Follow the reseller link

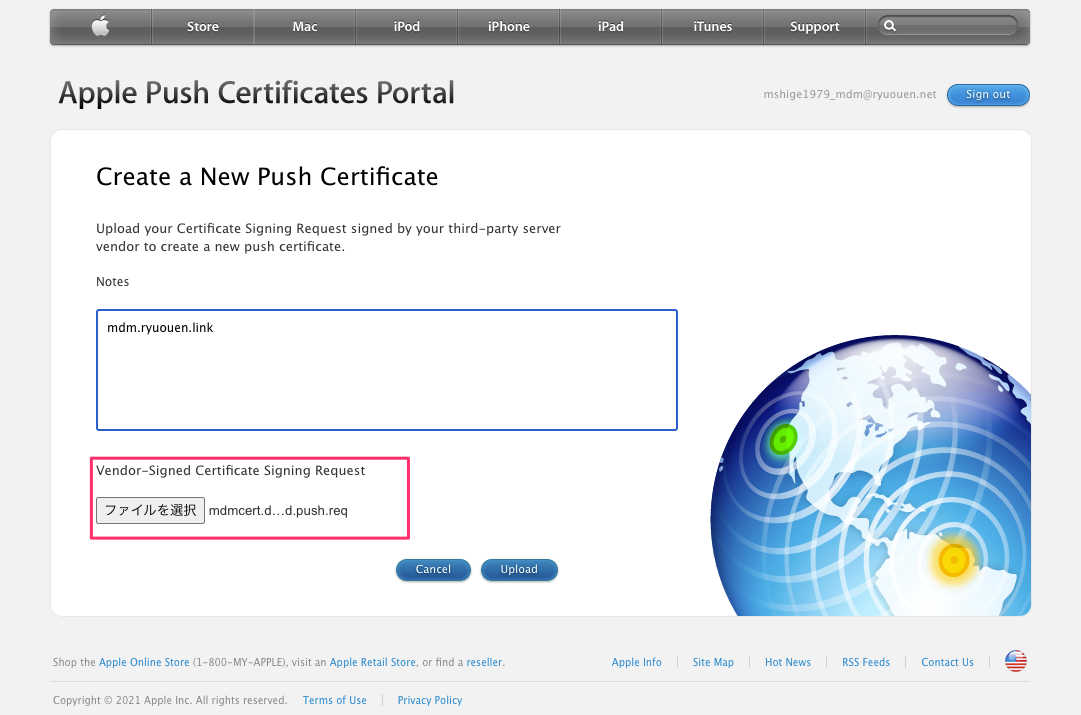[484, 662]
